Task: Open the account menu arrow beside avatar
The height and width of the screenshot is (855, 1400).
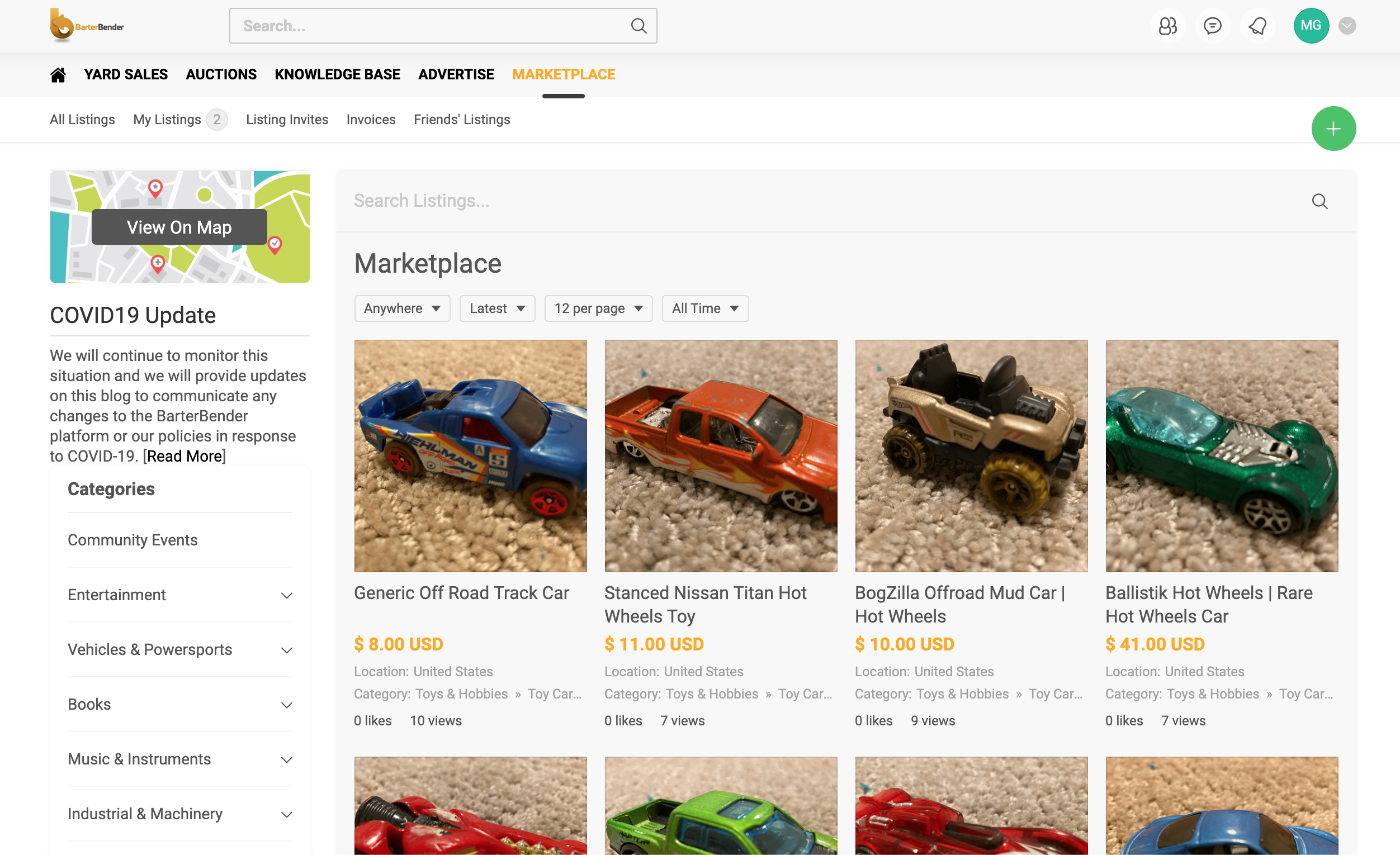Action: tap(1346, 26)
